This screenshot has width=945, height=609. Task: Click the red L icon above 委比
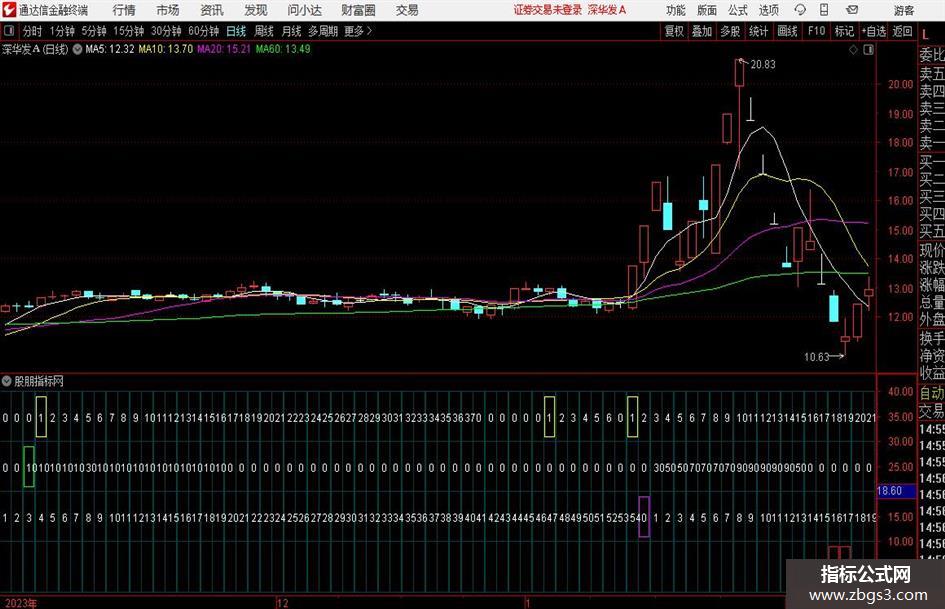(925, 35)
